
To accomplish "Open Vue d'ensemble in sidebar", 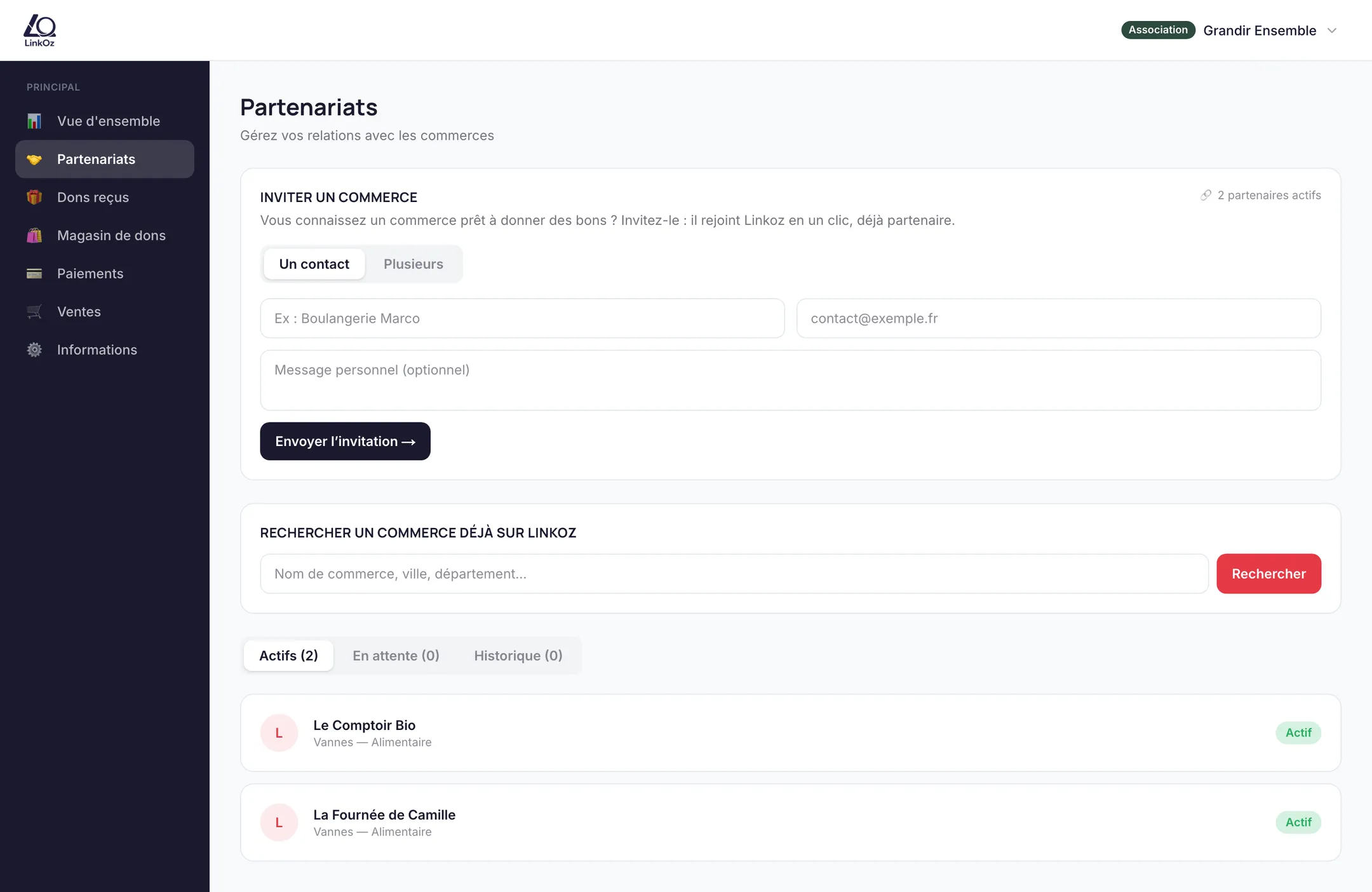I will point(105,121).
